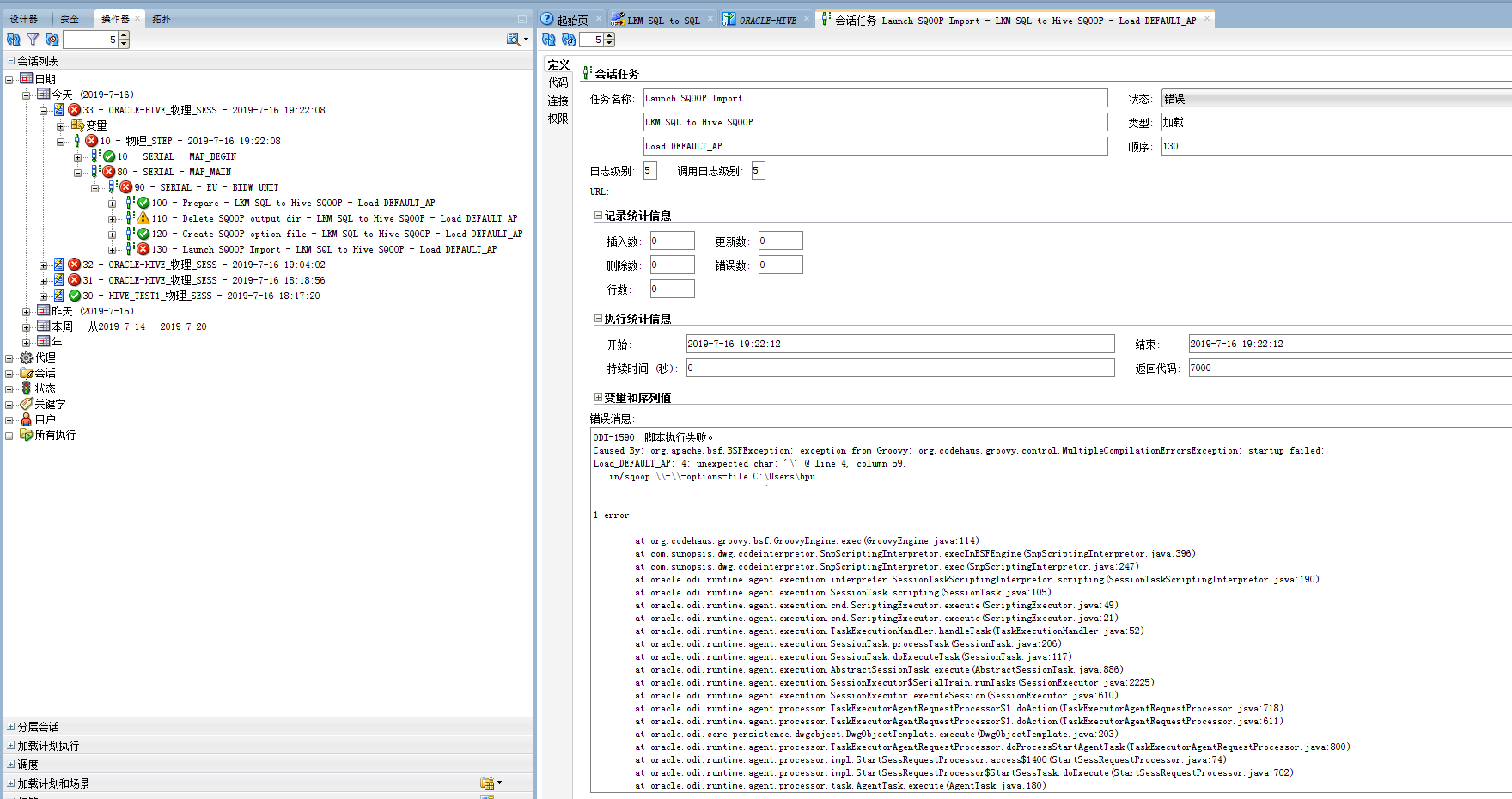Increase the operator refresh interval stepper
Viewport: 1512px width, 799px height.
124,35
